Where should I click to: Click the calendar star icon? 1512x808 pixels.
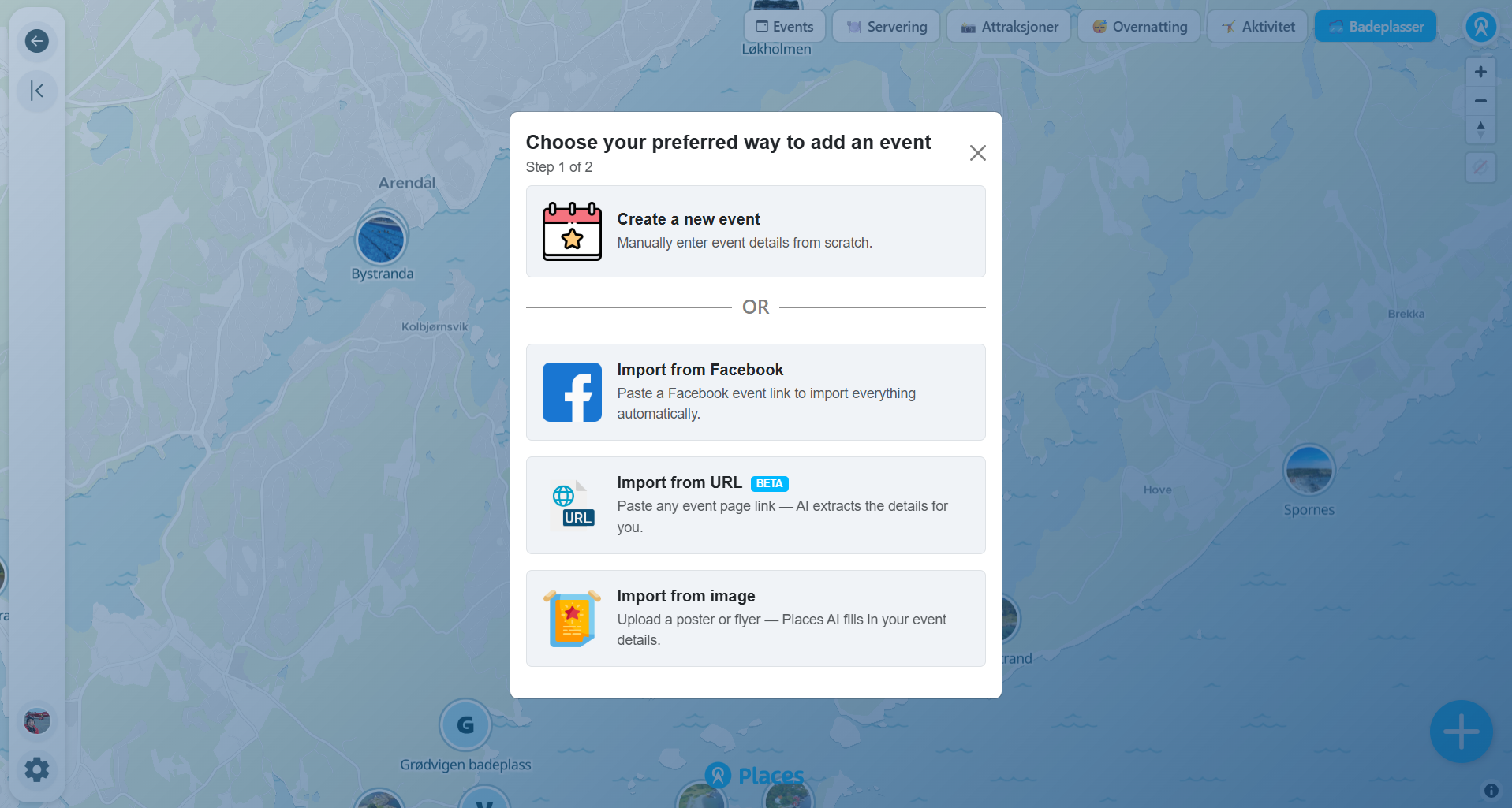click(572, 231)
